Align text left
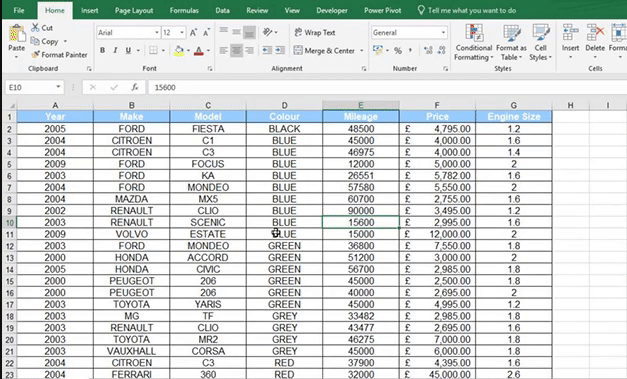 [x=224, y=50]
